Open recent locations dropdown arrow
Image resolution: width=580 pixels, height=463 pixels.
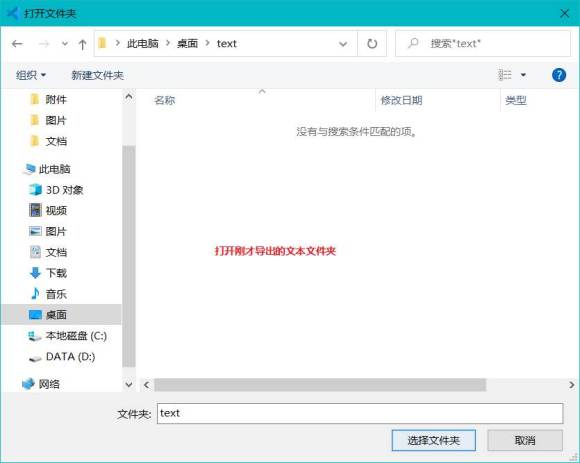65,44
